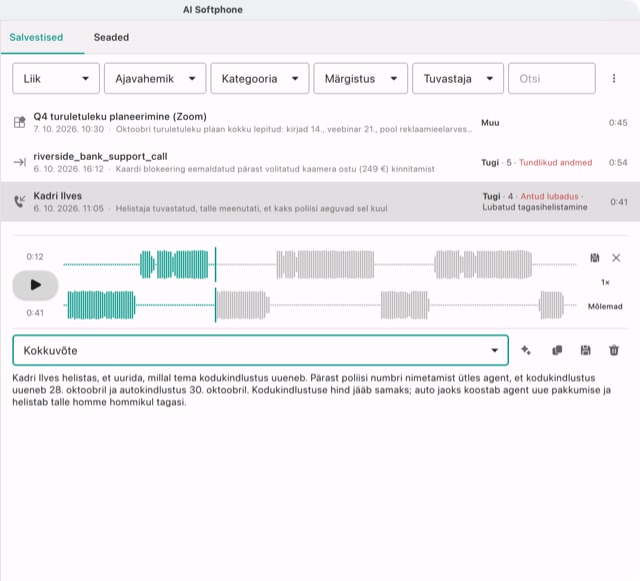Regenerate summary with the AI sparkle icon

(526, 350)
